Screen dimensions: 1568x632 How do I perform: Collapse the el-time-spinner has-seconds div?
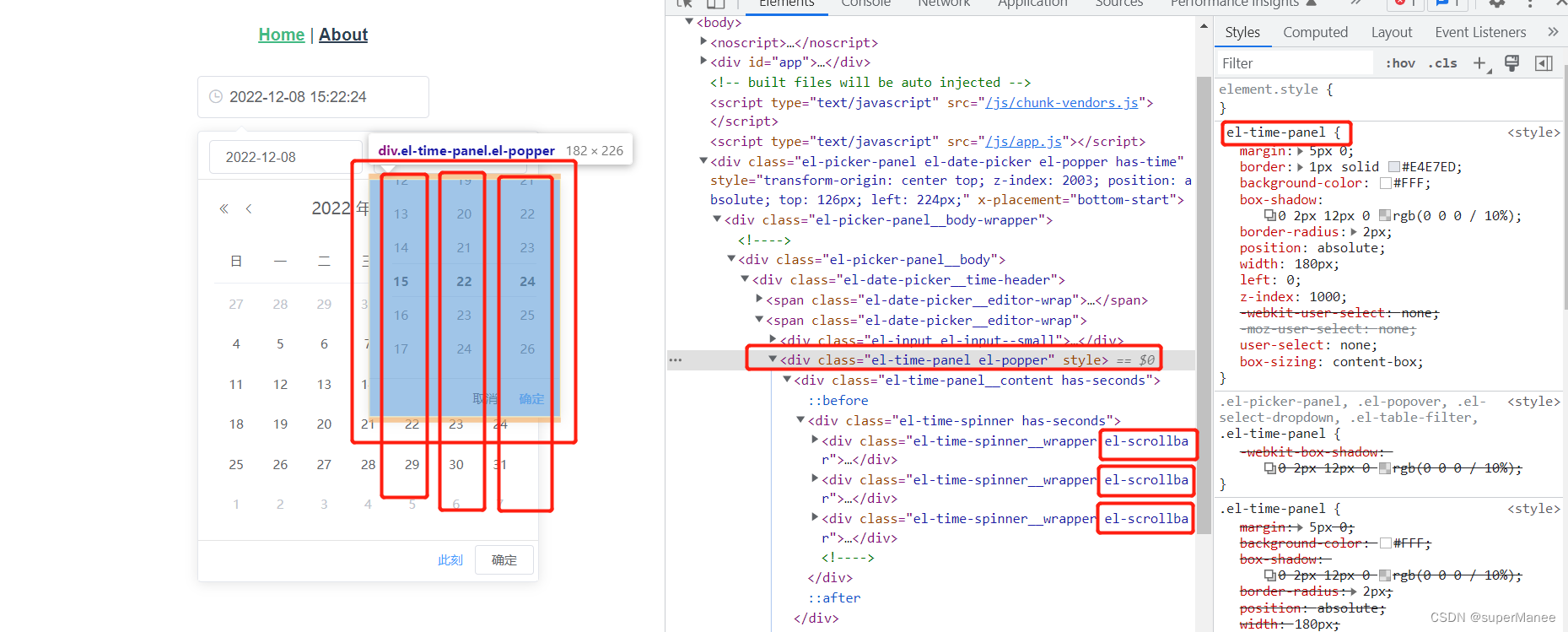tap(800, 419)
